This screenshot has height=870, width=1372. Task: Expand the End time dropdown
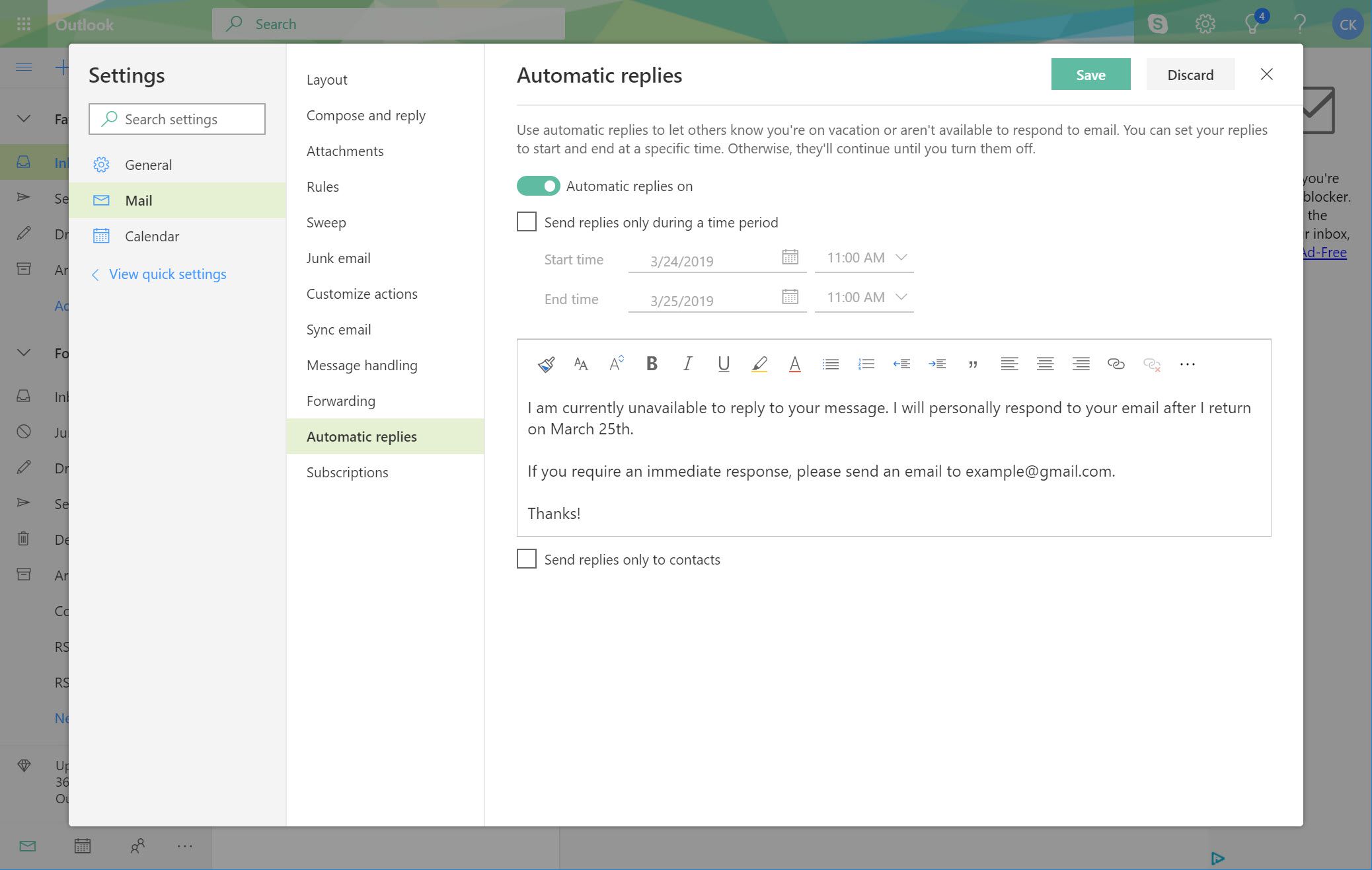[900, 297]
